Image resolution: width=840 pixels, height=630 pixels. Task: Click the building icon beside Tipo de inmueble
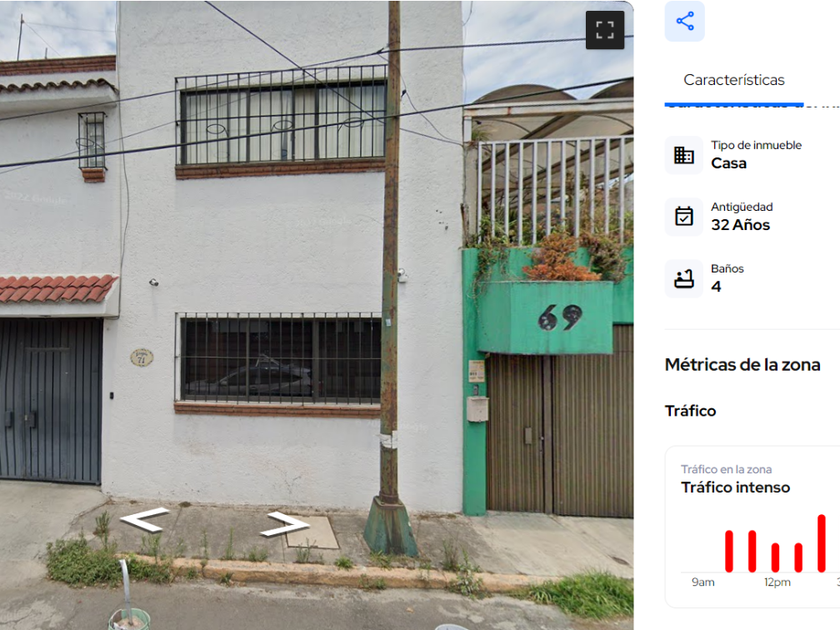point(684,155)
